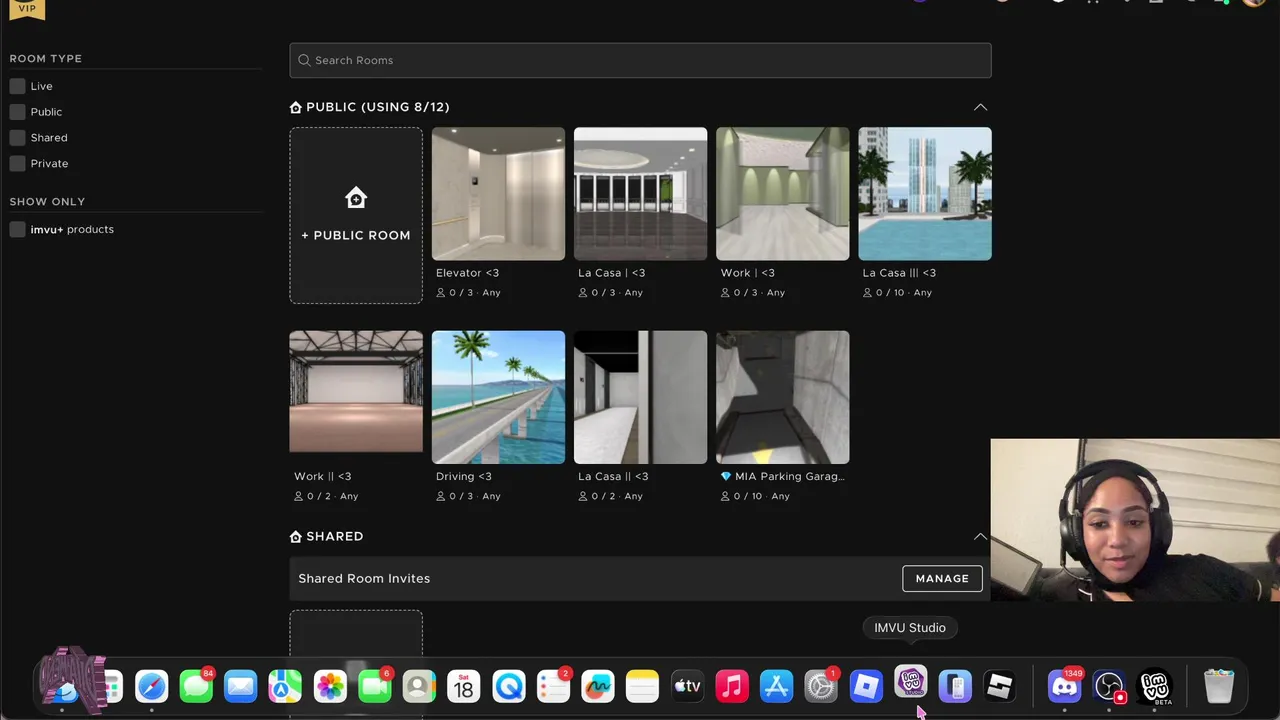The height and width of the screenshot is (720, 1280).
Task: Open the Work || <3 room thumbnail
Action: [356, 397]
